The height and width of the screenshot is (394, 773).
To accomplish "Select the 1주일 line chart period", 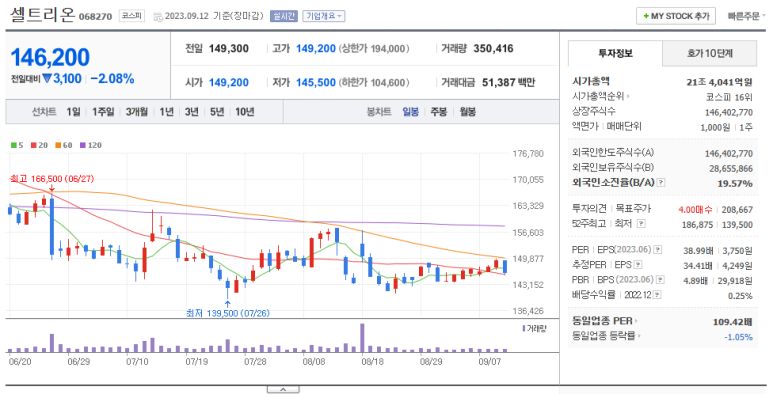I will pos(103,112).
